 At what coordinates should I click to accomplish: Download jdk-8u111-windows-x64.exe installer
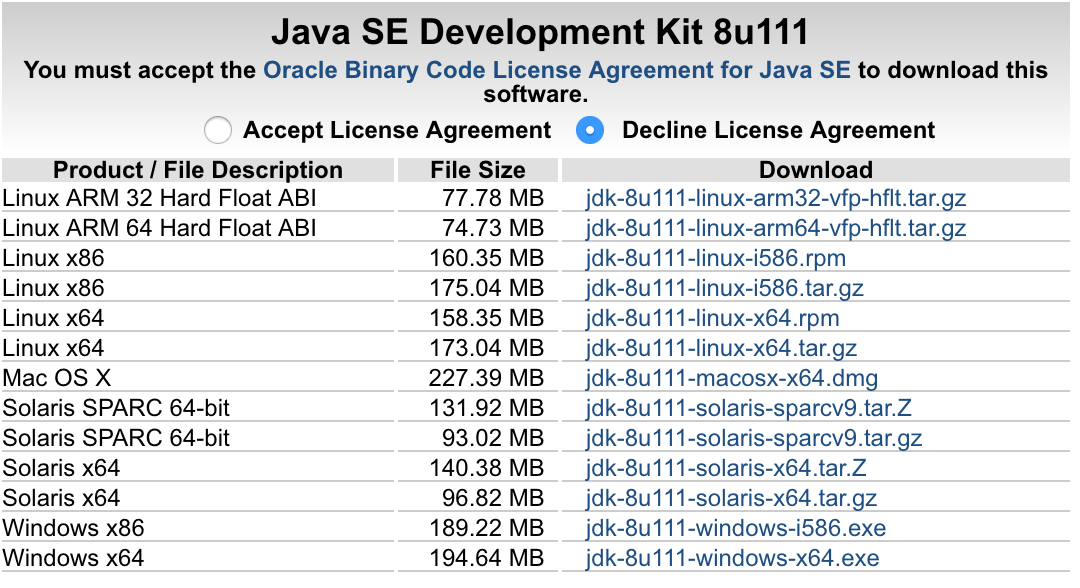(x=733, y=558)
